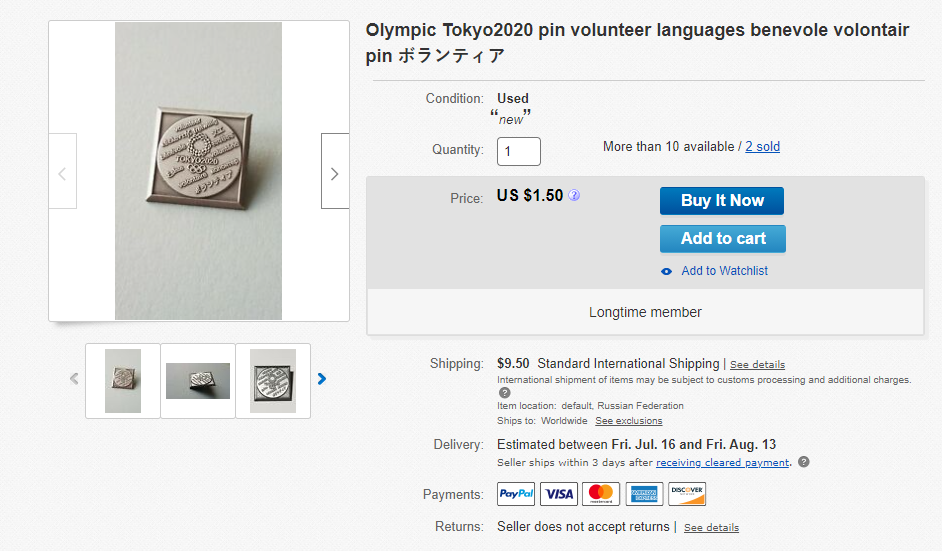
Task: Click help icon after receiving cleared payment
Action: coord(804,462)
